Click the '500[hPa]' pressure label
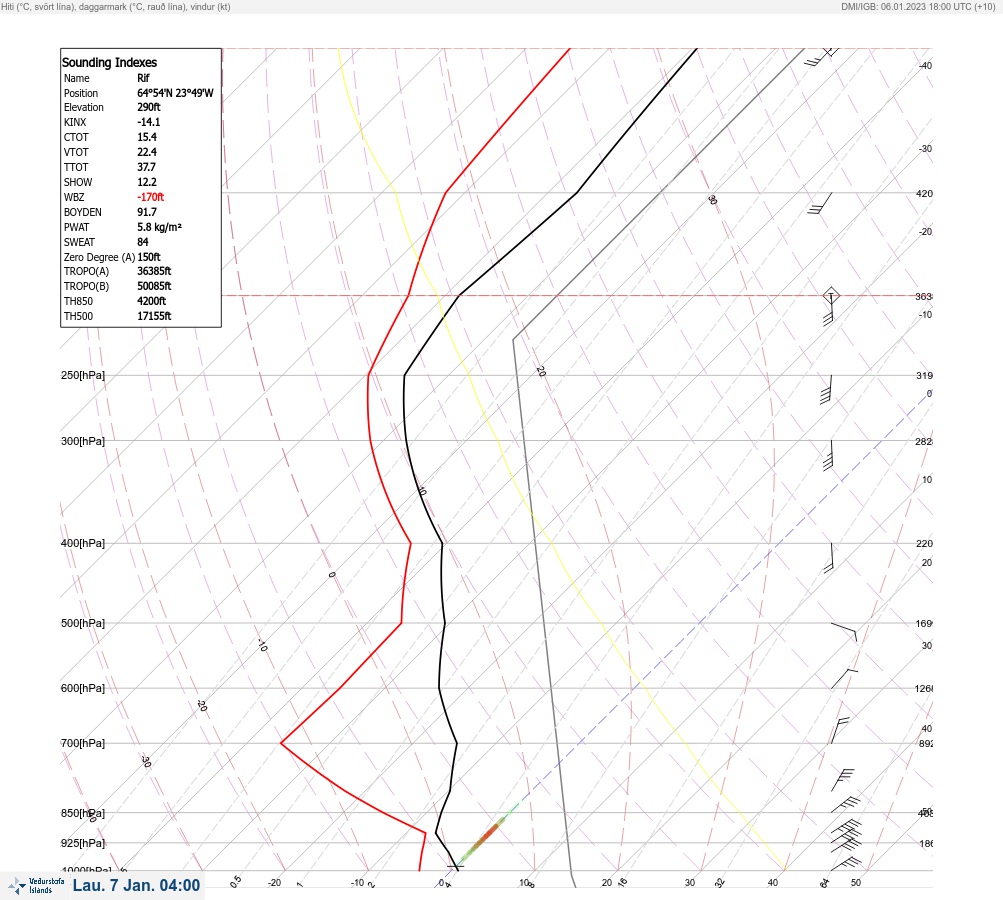1003x900 pixels. click(83, 623)
